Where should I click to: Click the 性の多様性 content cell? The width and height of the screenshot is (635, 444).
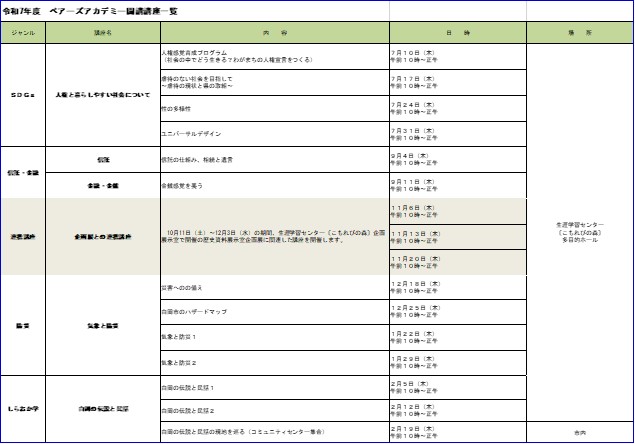275,109
